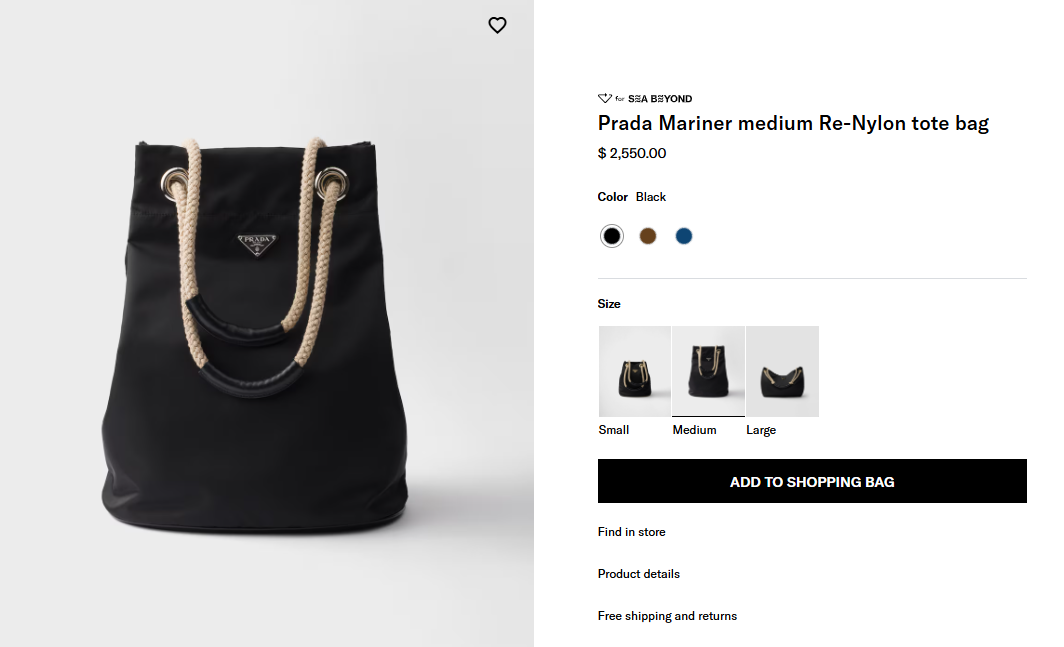Open the Find in store link
The height and width of the screenshot is (647, 1064).
(631, 532)
